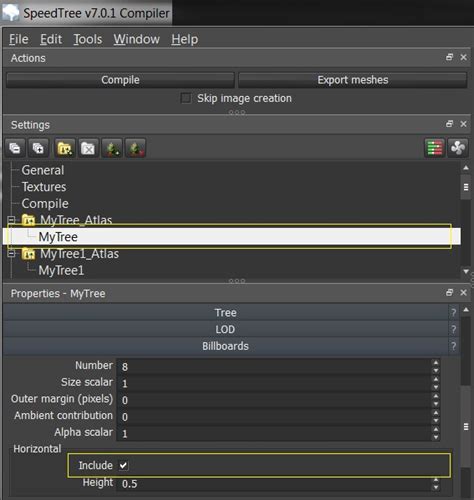Open the Window menu
The image size is (474, 500).
coord(137,39)
